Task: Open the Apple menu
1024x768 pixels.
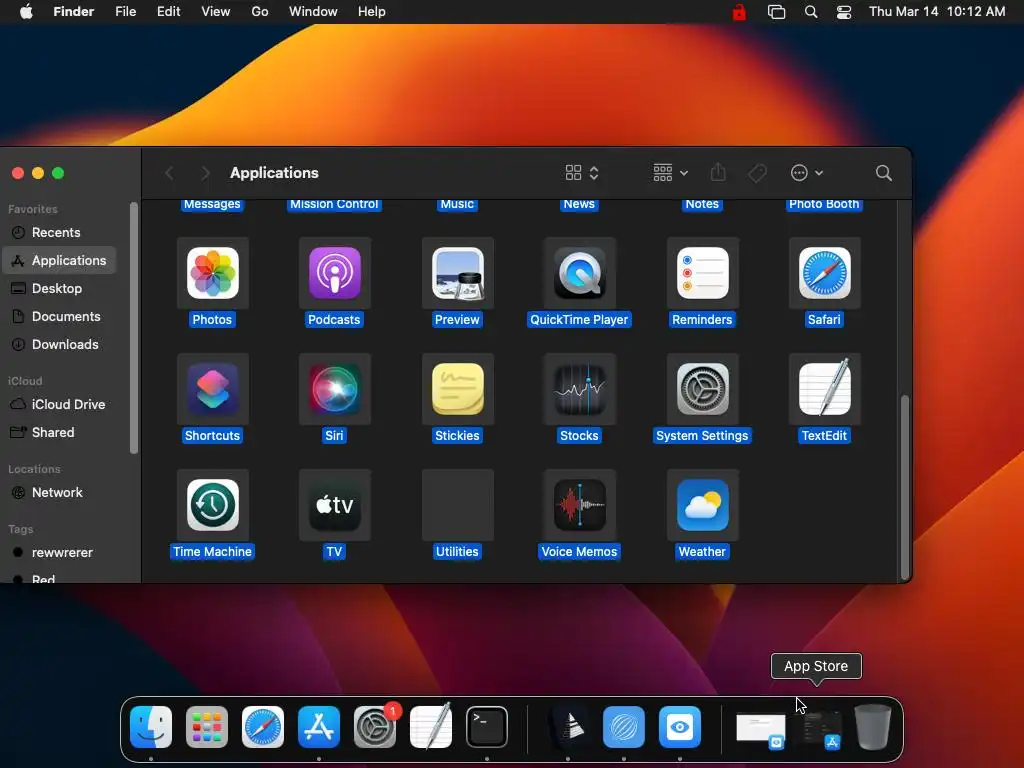Action: [x=26, y=12]
